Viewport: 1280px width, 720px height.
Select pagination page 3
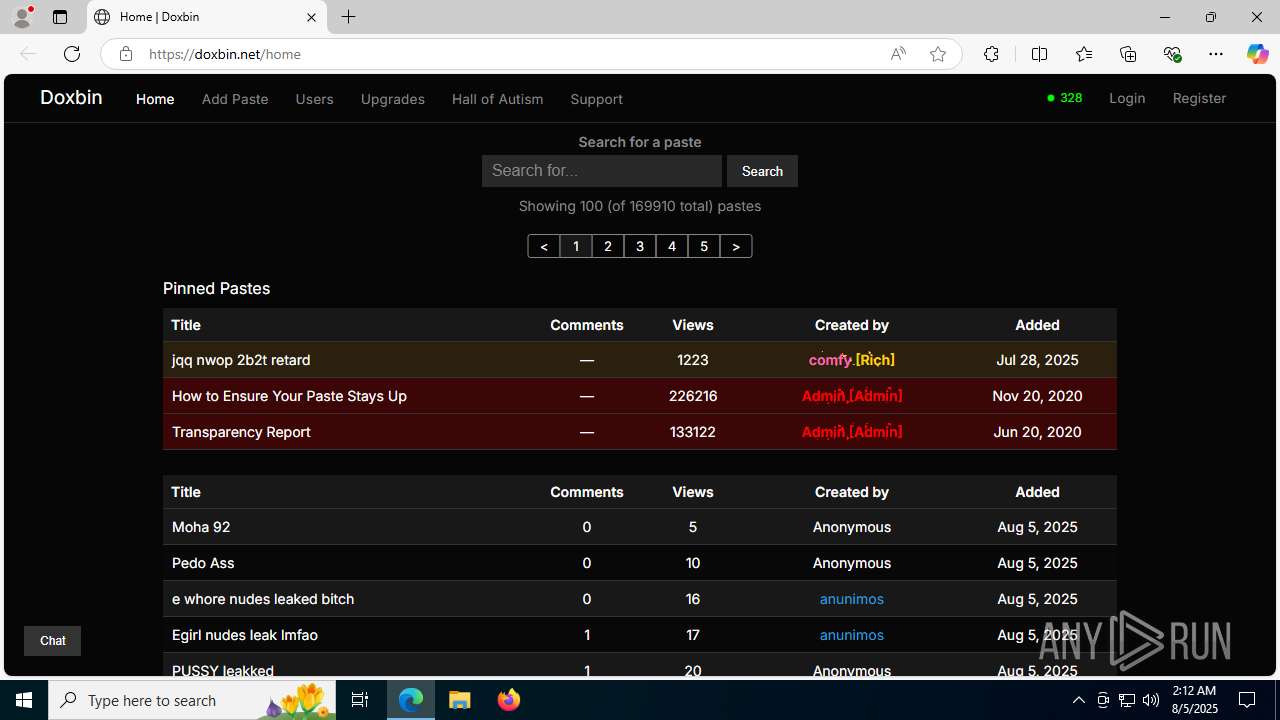(640, 246)
